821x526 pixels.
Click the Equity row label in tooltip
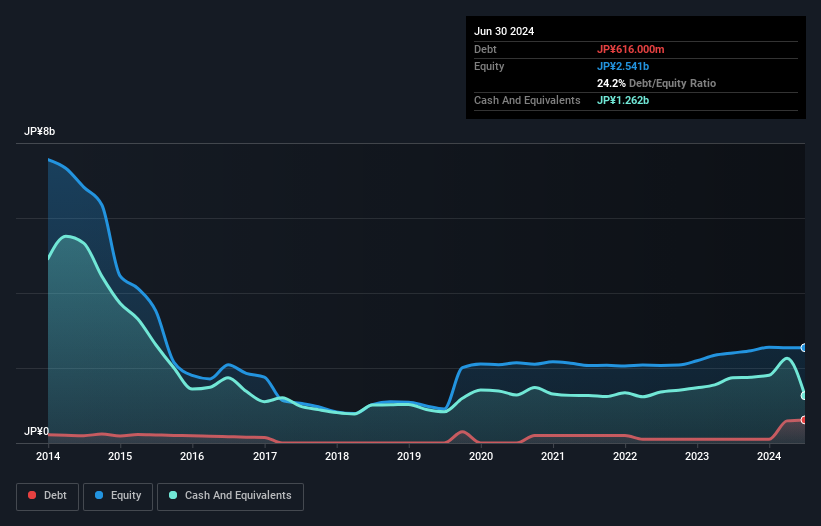tap(489, 66)
